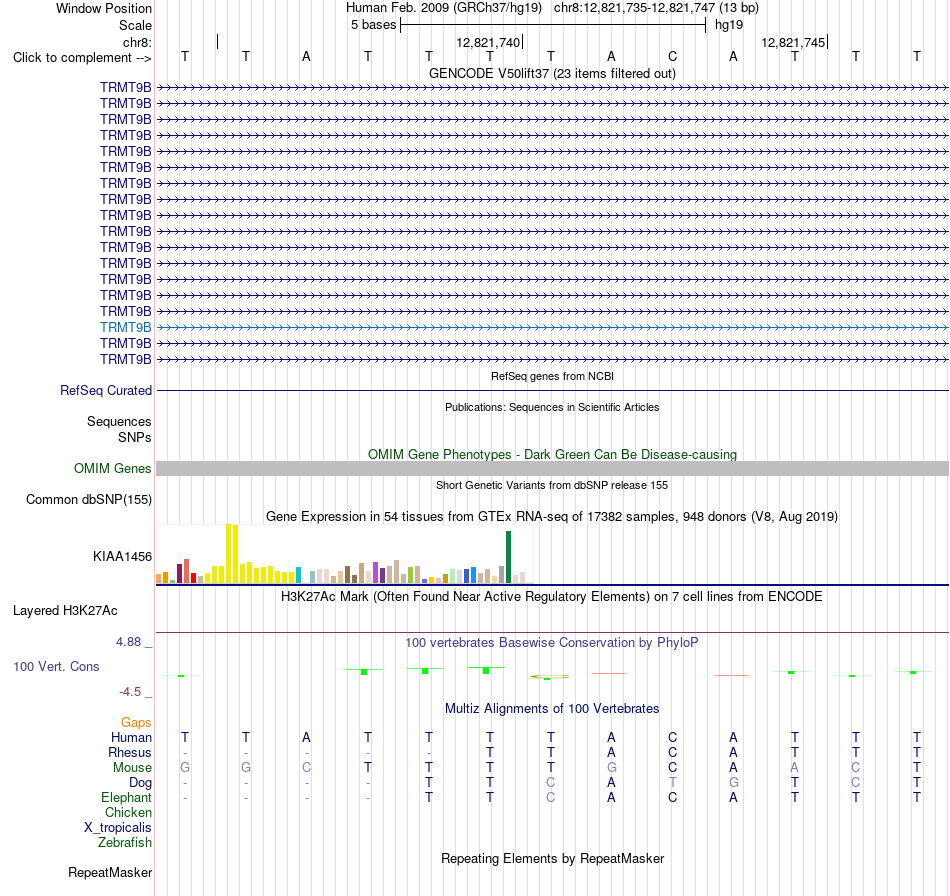Click the -4.5 PhyloP lower scale value
The width and height of the screenshot is (950, 896).
pyautogui.click(x=130, y=691)
